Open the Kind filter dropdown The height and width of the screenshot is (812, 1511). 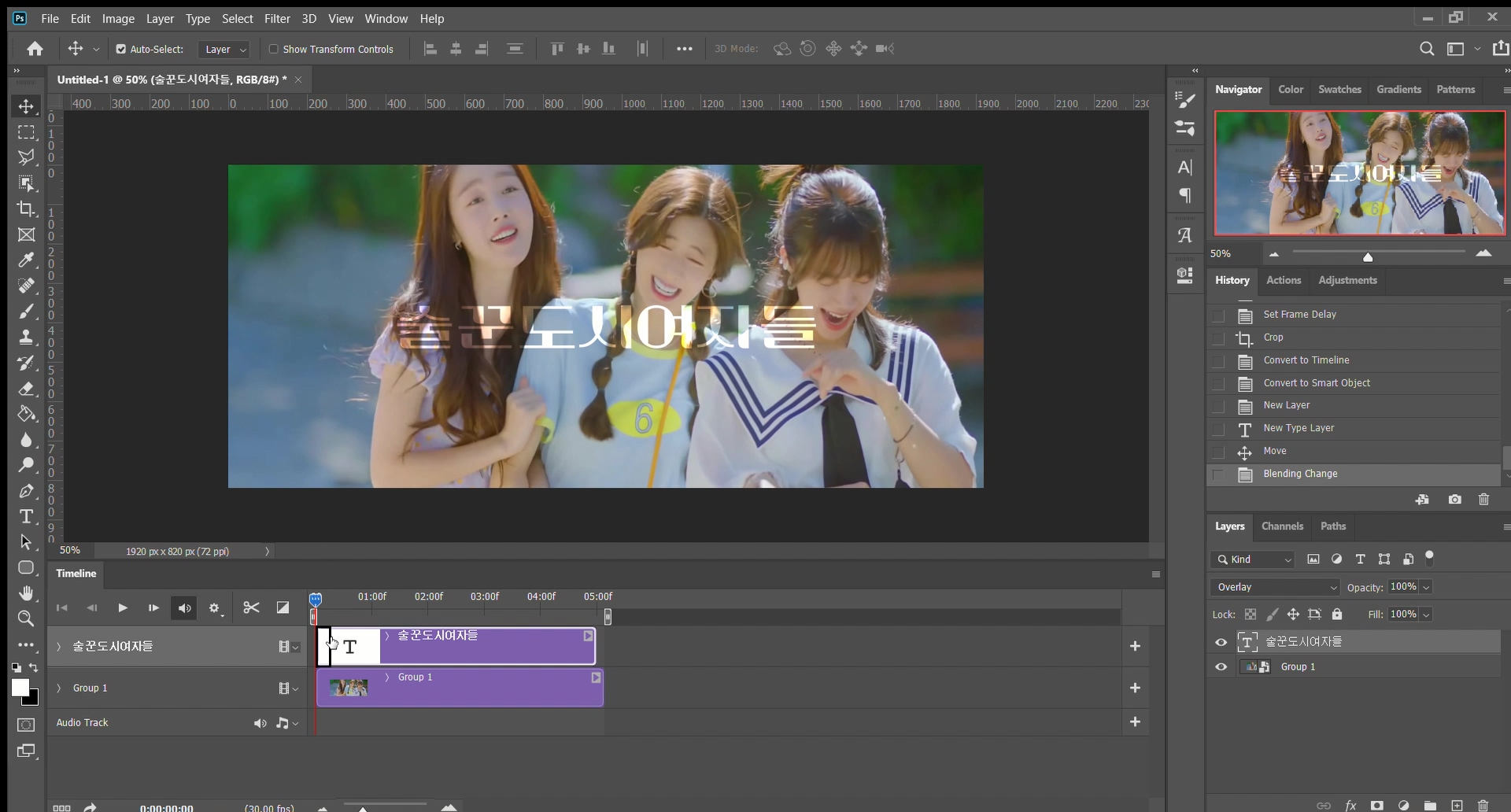(x=1253, y=559)
